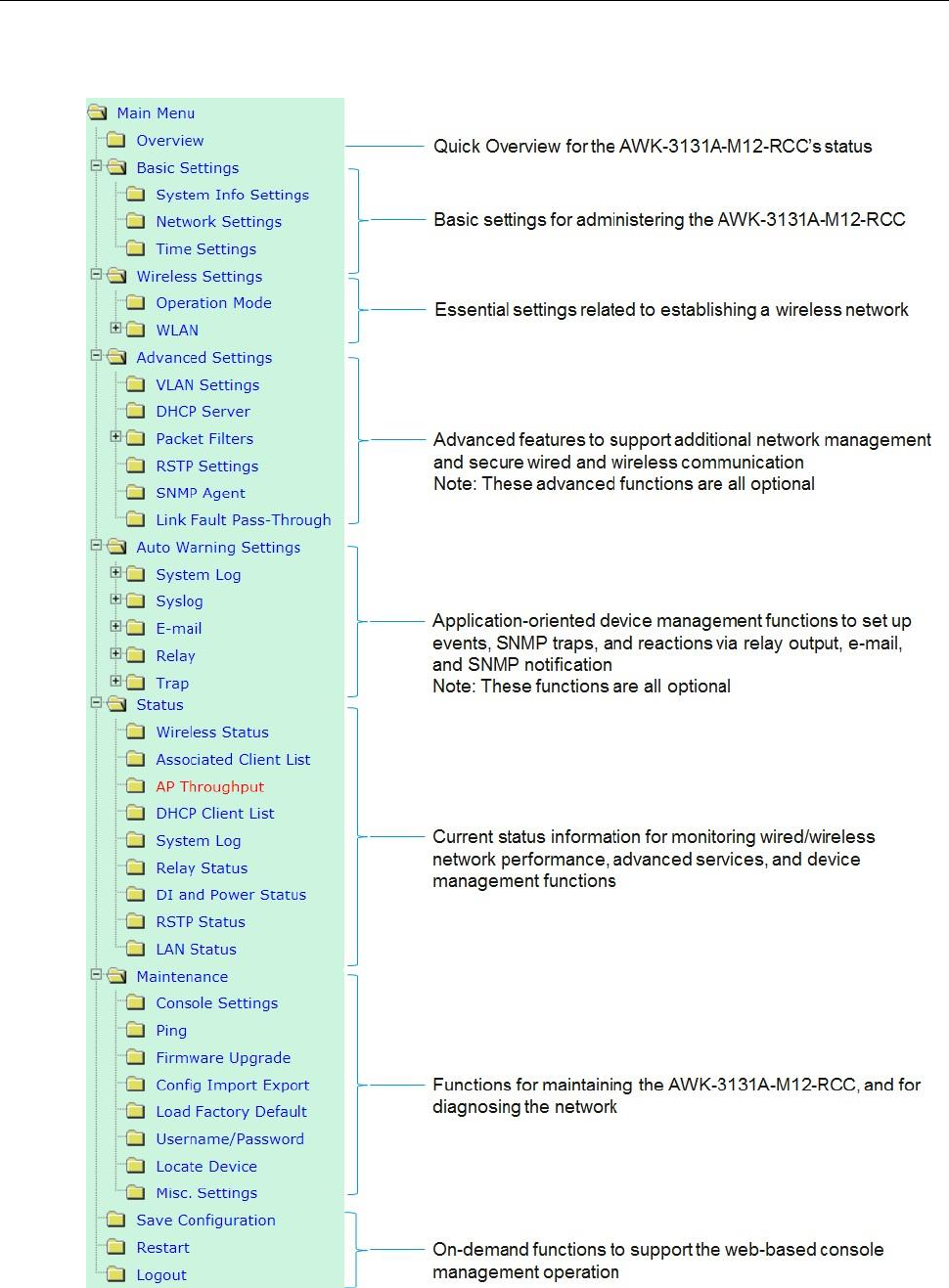949x1288 pixels.
Task: Expand System Log under Auto Warning Settings
Action: tap(115, 572)
